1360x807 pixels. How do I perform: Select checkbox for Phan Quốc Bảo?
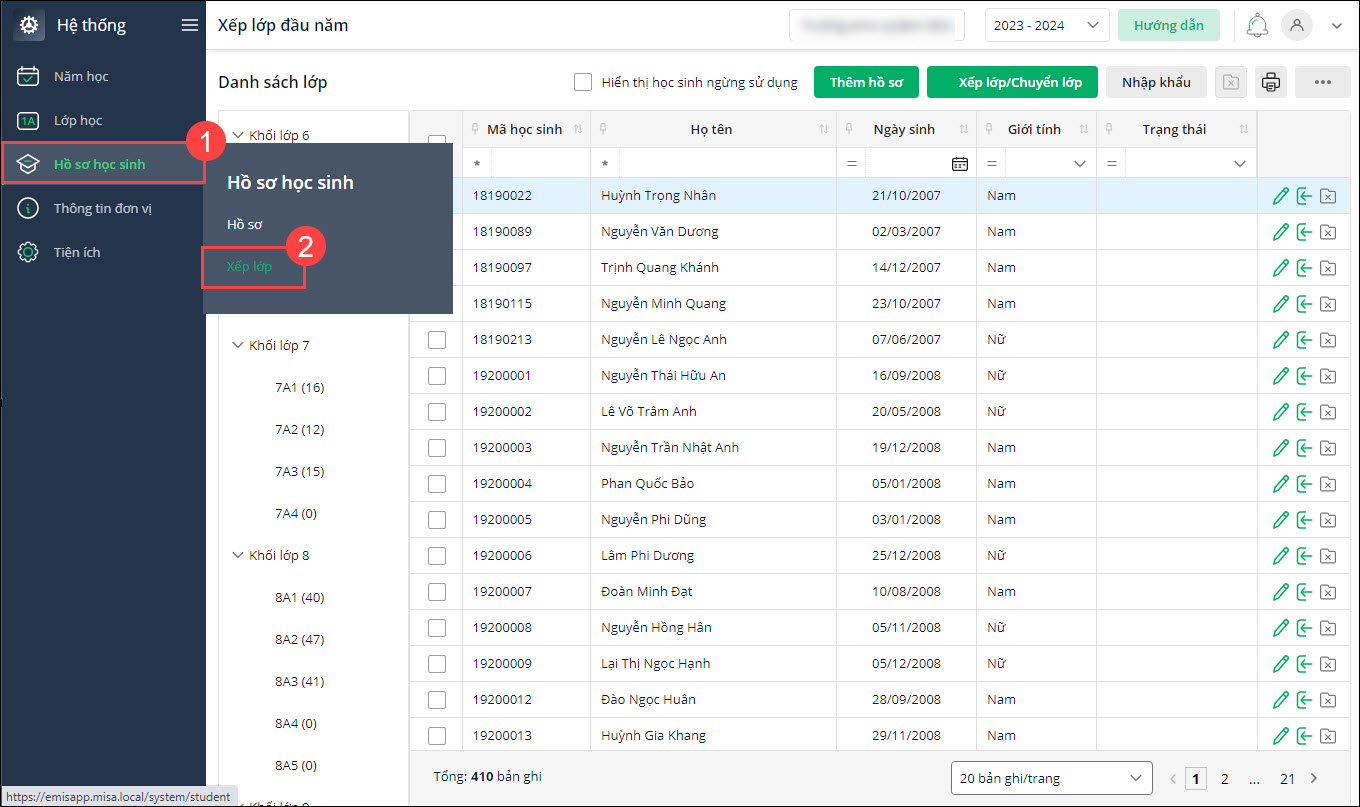(x=437, y=484)
